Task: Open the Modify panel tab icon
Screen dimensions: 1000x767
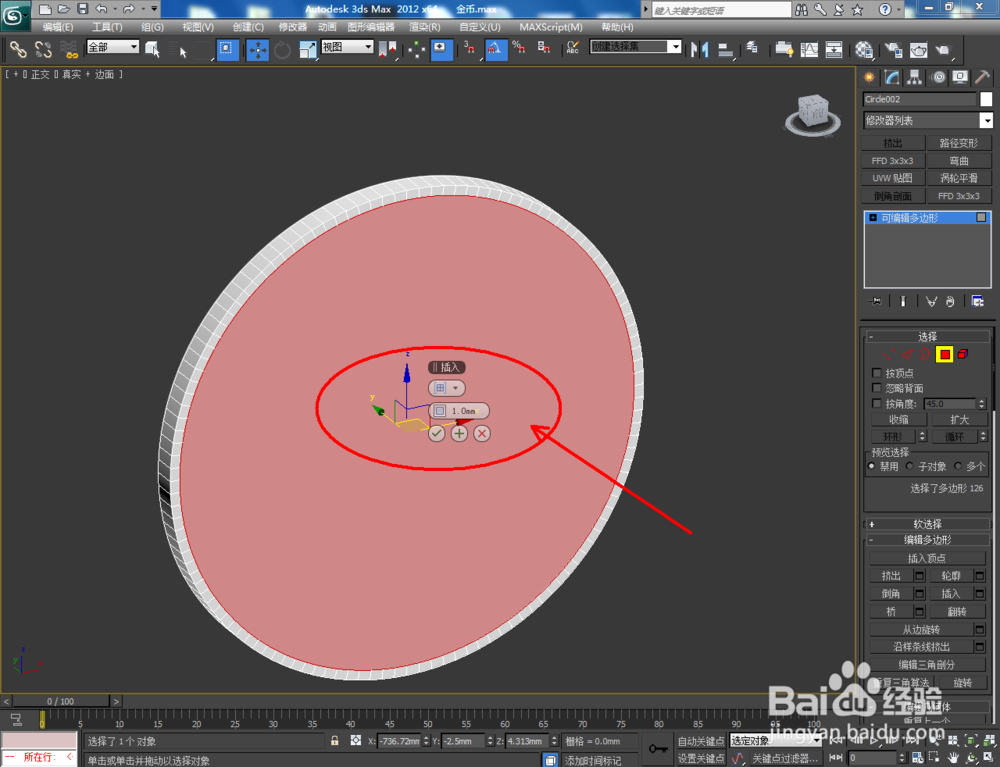Action: (892, 77)
